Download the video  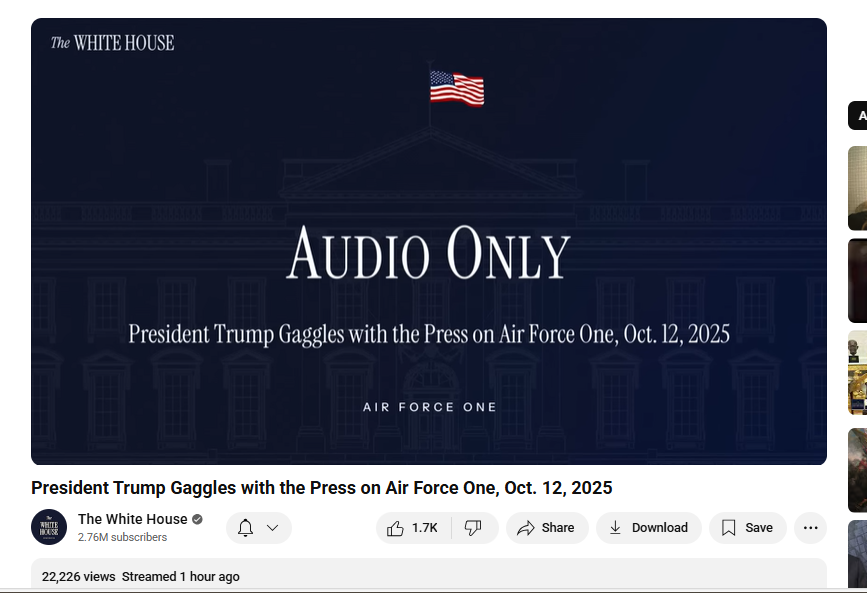tap(649, 528)
